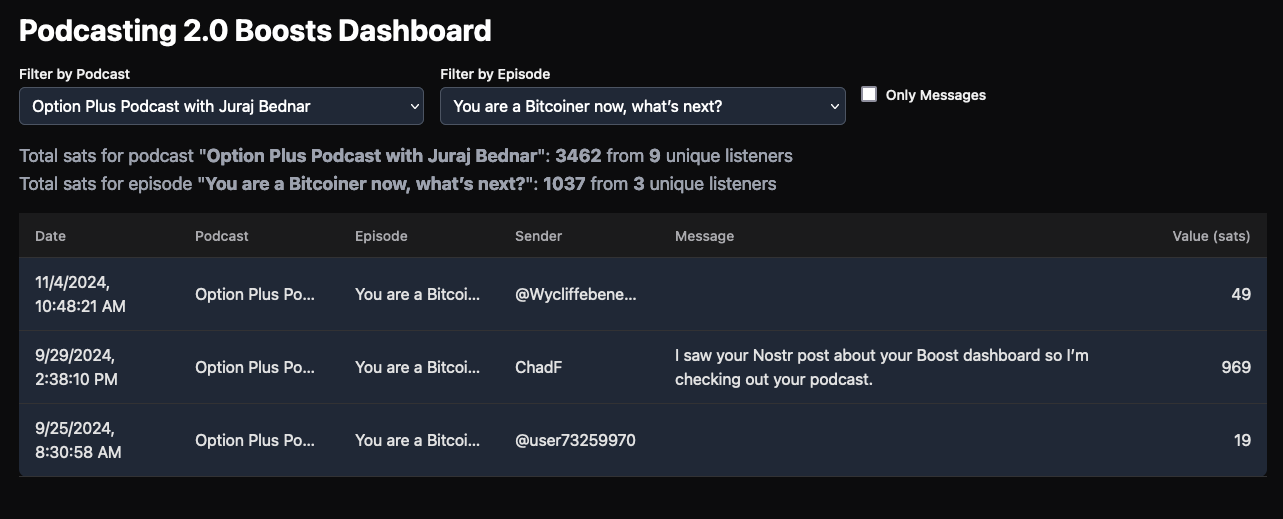Screen dimensions: 1283x519
Task: Click sender ChadF
Action: 538,367
